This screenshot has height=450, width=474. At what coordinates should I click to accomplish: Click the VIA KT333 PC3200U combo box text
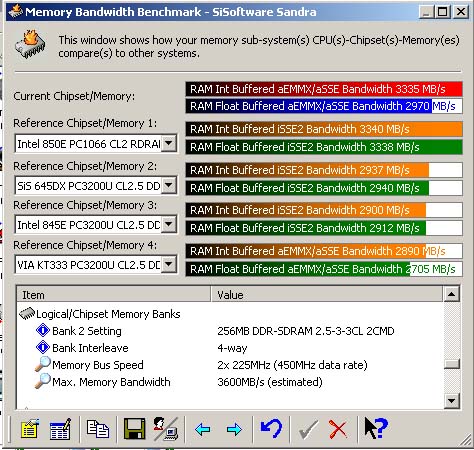[89, 265]
